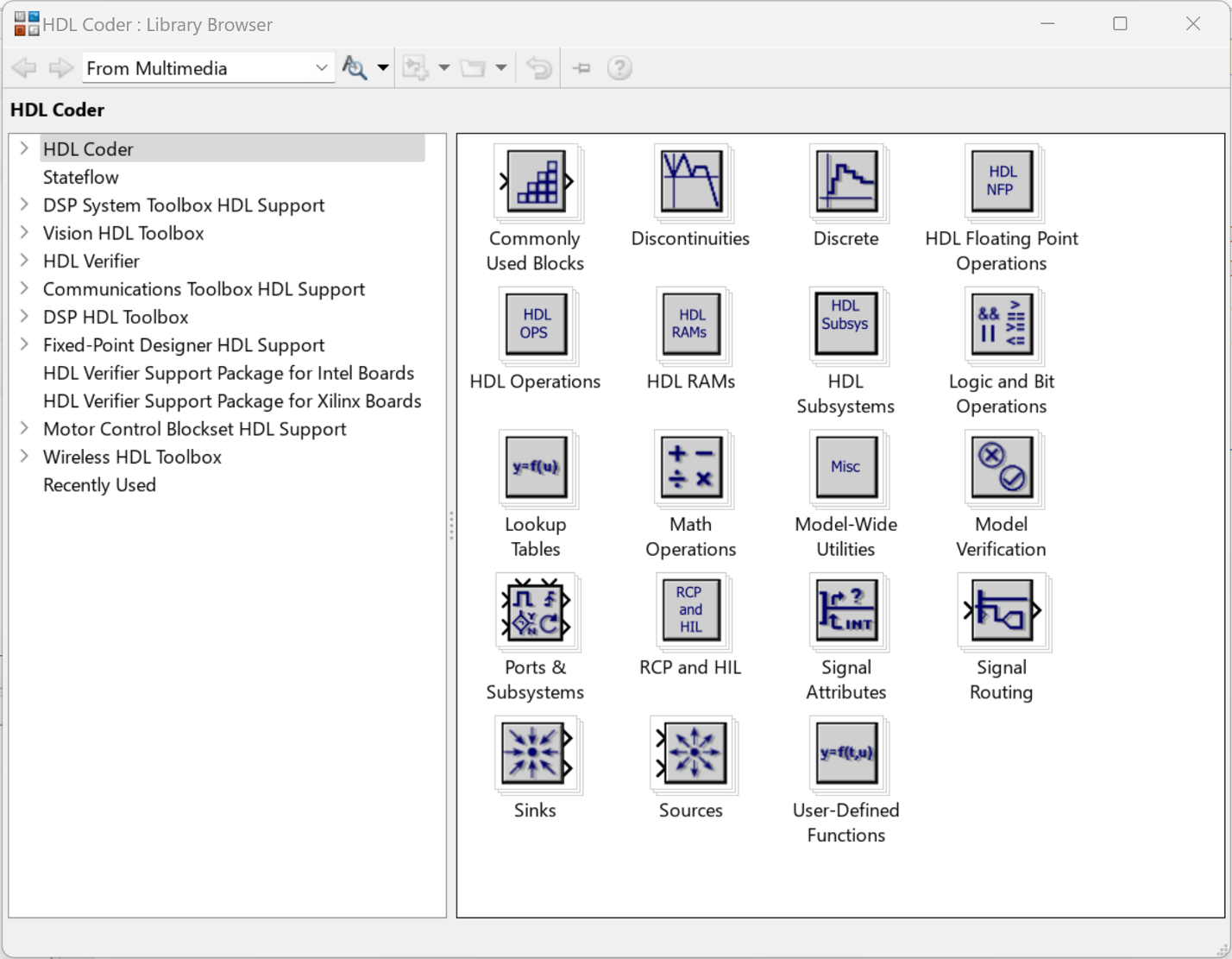This screenshot has height=959, width=1232.
Task: Click the search icon in the toolbar
Action: 354,66
